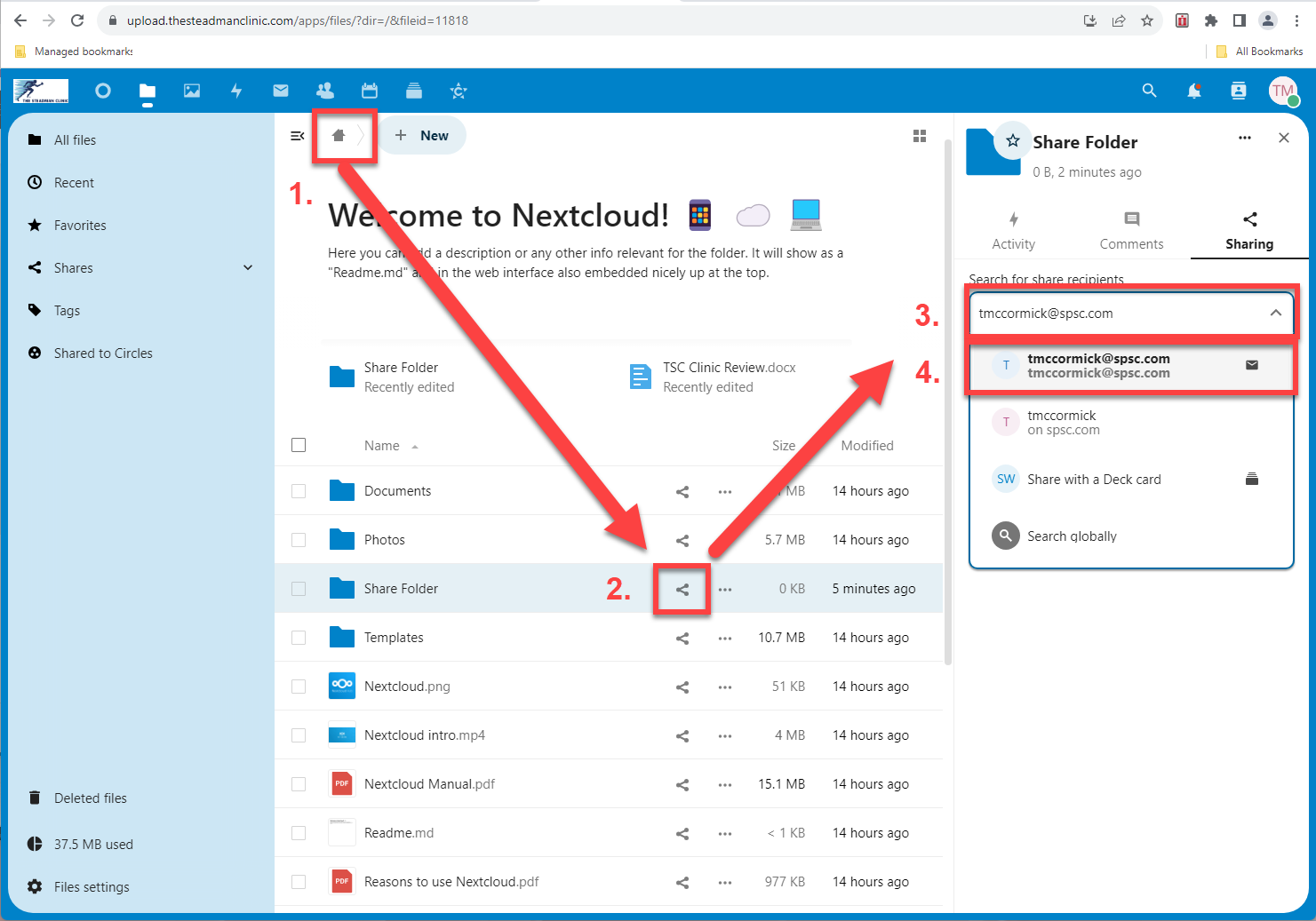Image resolution: width=1316 pixels, height=921 pixels.
Task: Share Nextcloud intro.mp4 file
Action: 682,735
